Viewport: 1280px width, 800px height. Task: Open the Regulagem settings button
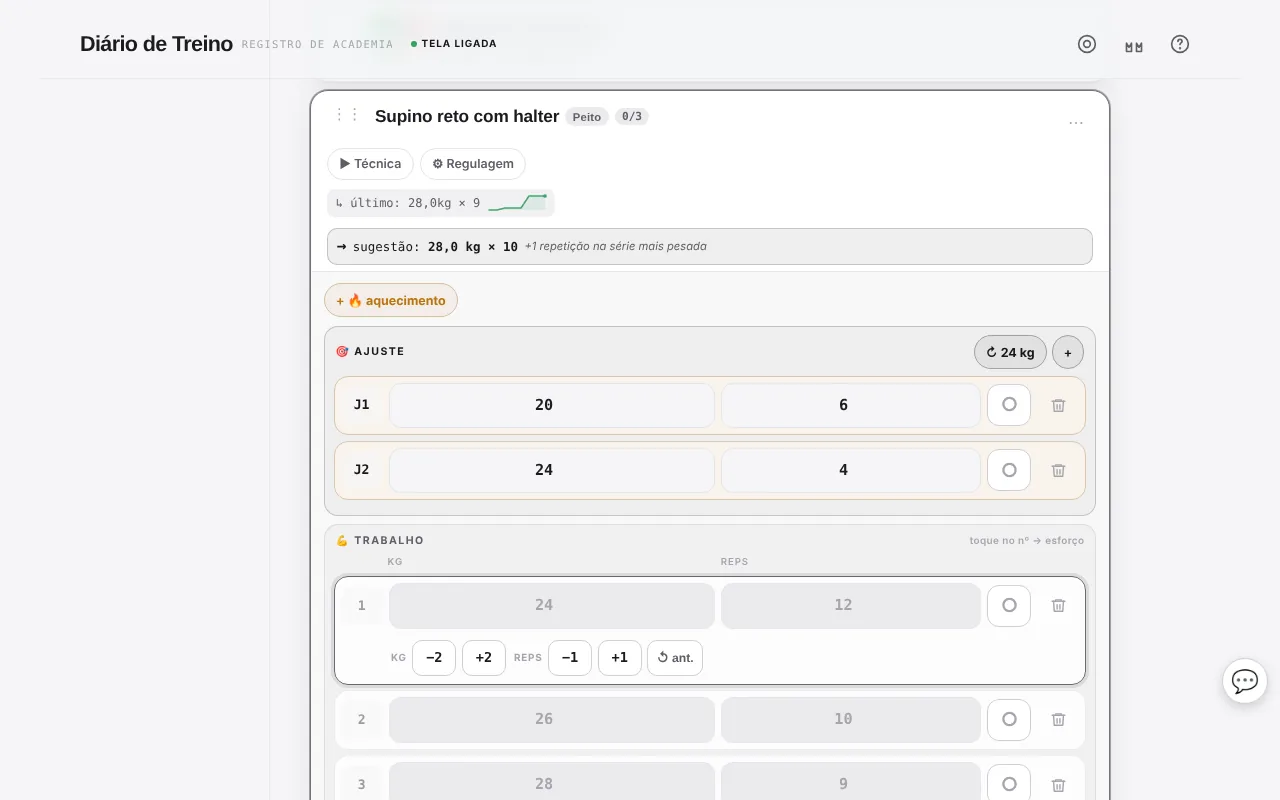473,164
